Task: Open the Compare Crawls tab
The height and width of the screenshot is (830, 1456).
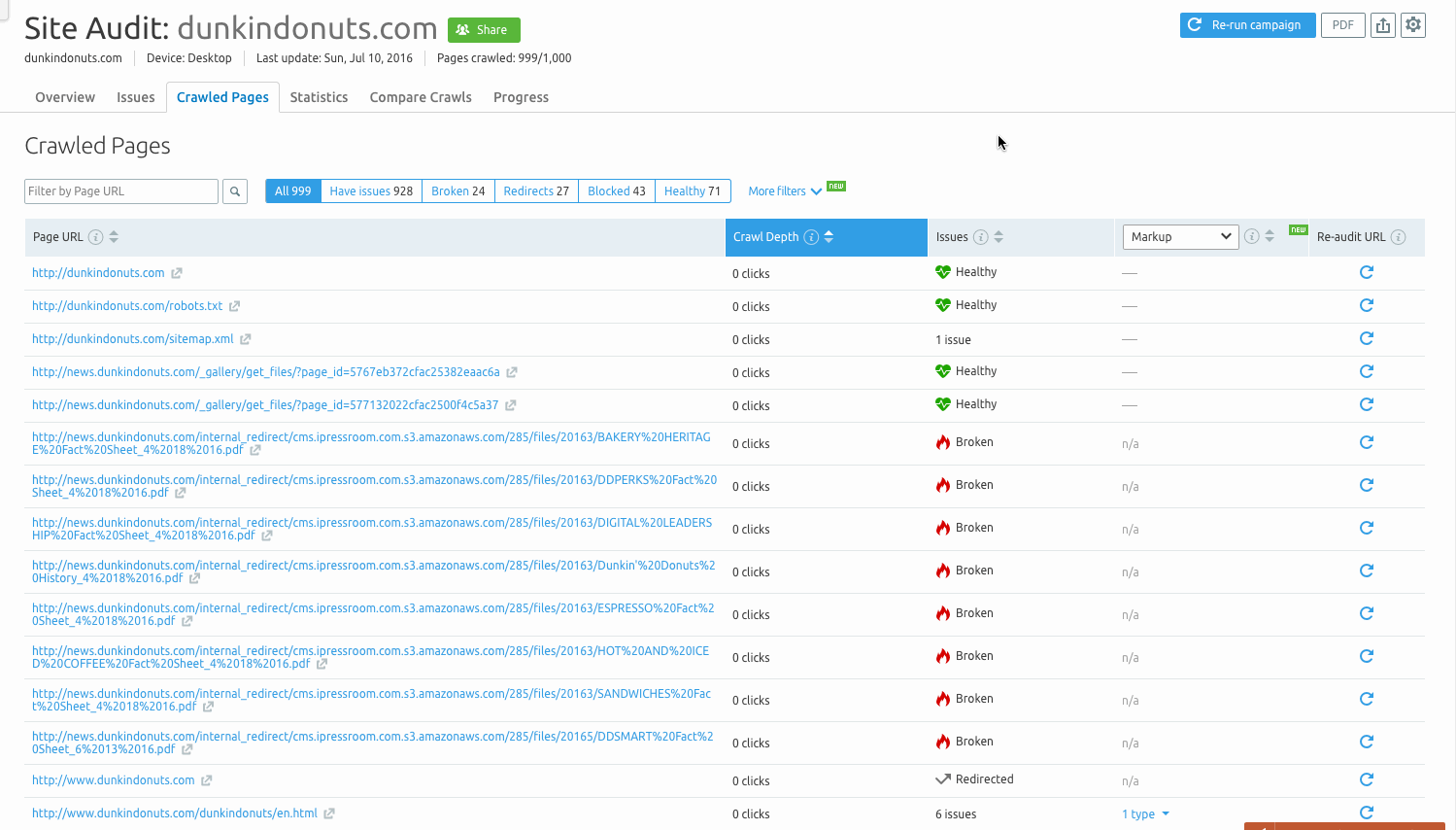Action: 421,97
